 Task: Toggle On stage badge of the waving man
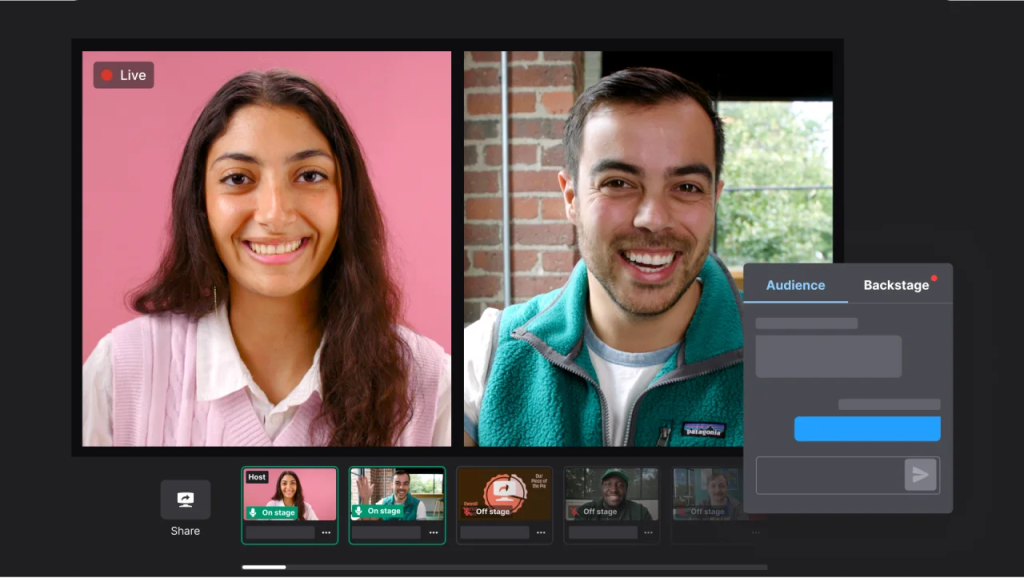click(377, 511)
